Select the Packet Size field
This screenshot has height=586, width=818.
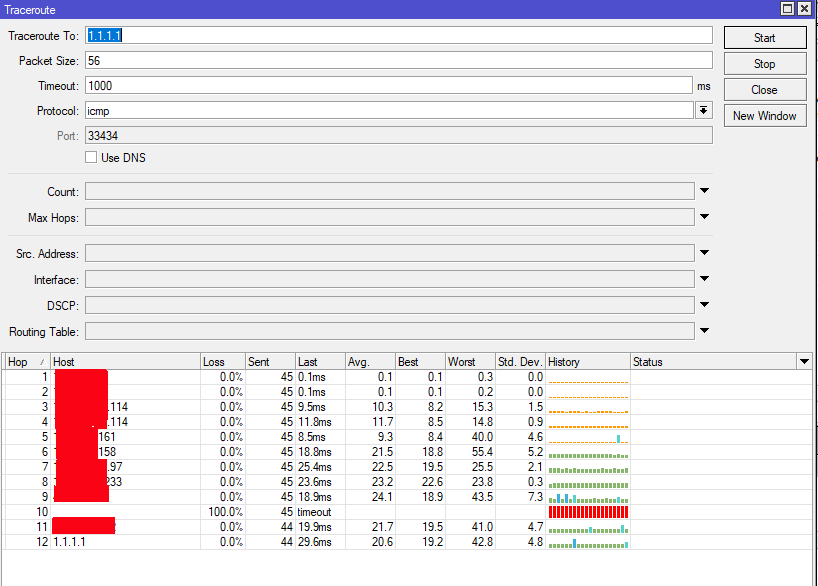tap(399, 61)
